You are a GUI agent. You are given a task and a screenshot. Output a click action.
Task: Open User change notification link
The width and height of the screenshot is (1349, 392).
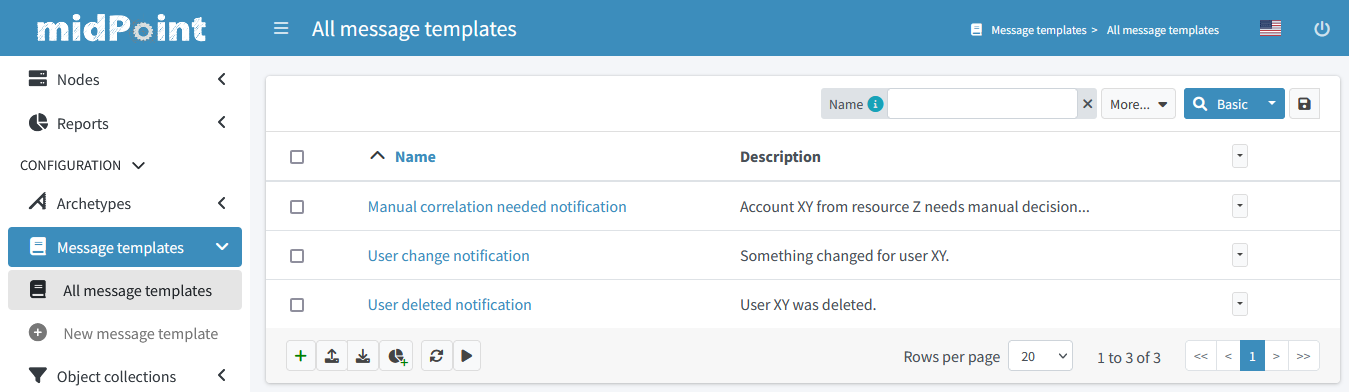point(449,256)
